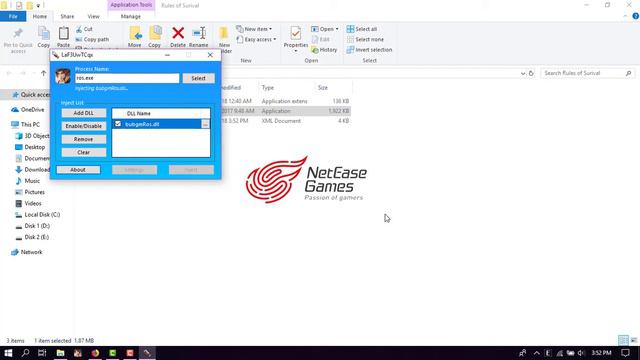Open the Manage tab
640x360 pixels.
tap(131, 16)
